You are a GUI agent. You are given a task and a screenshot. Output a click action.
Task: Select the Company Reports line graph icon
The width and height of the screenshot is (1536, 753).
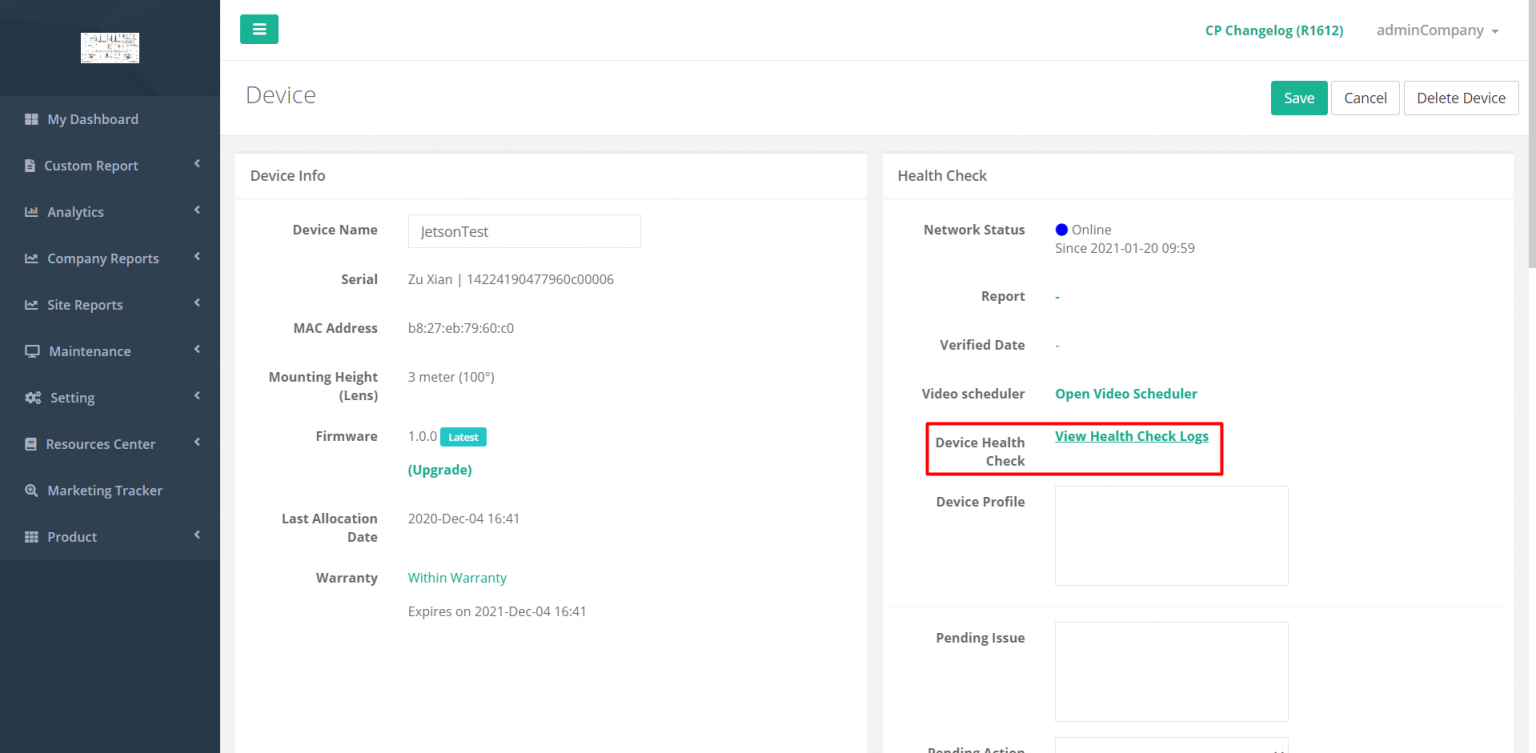(x=30, y=258)
